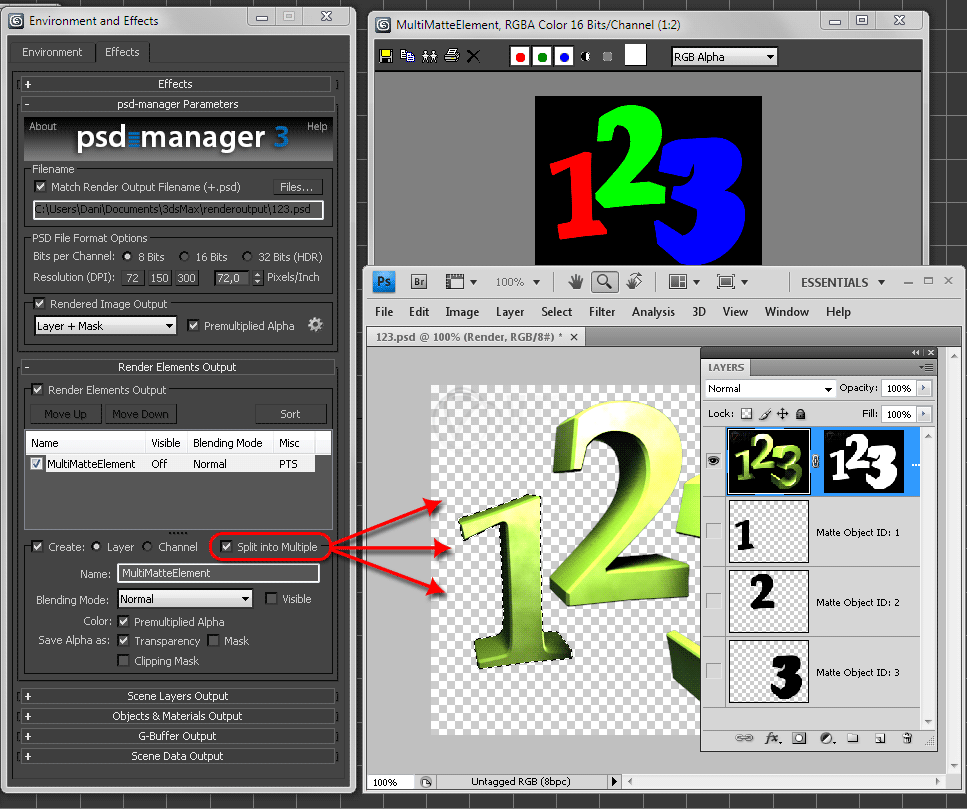Screen dimensions: 967x809
Task: Click the clone render window icon
Action: (429, 56)
